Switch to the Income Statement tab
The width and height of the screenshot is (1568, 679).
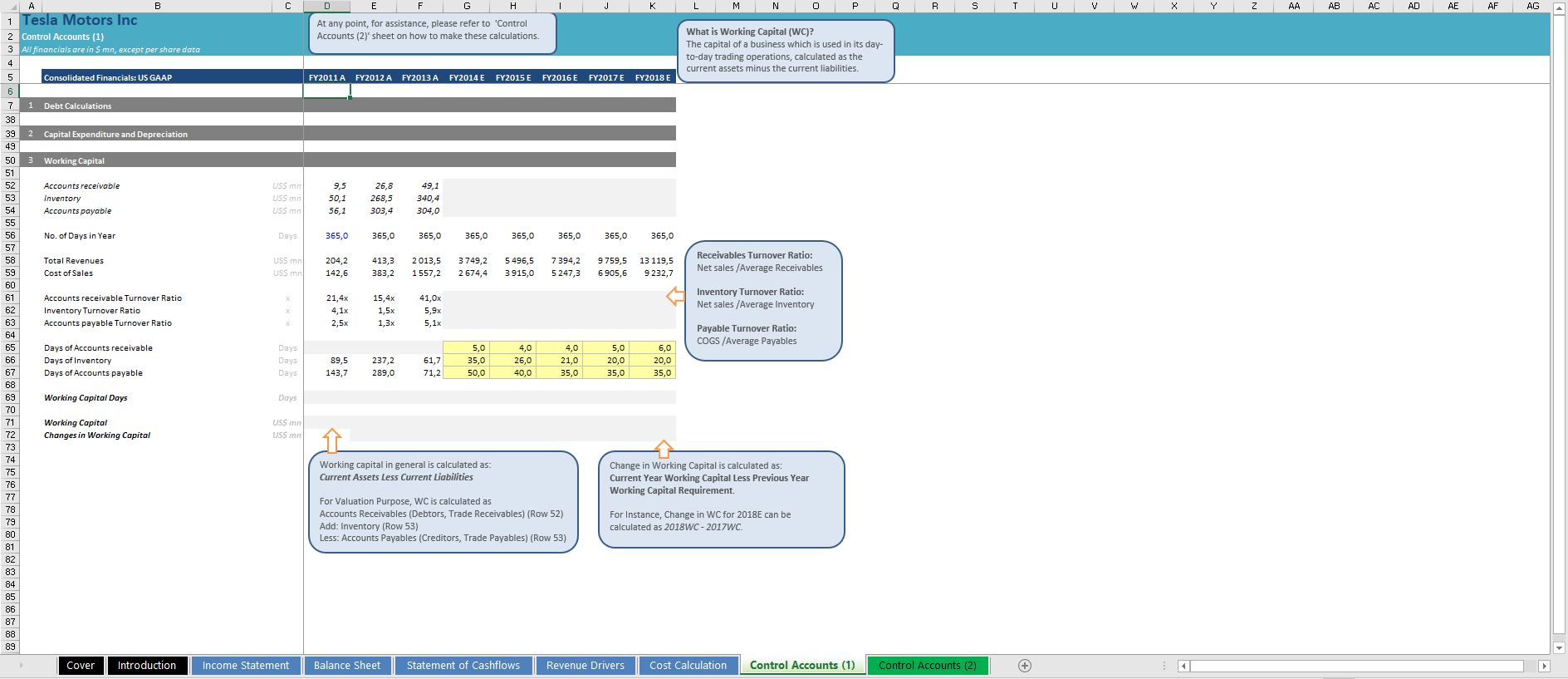(246, 666)
